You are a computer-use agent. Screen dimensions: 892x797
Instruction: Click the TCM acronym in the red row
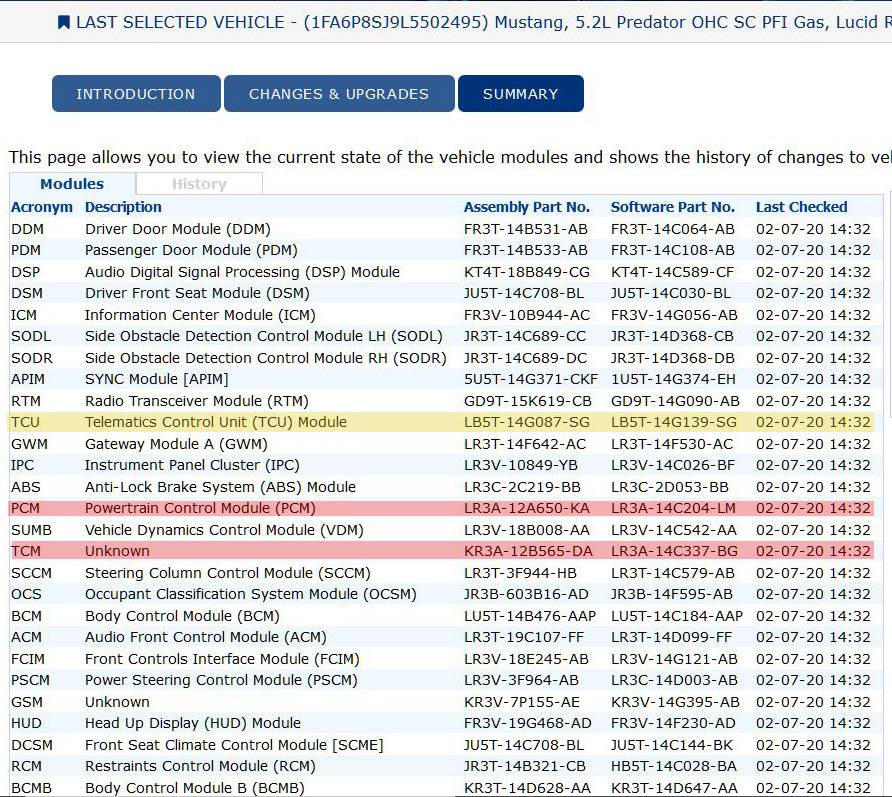tap(26, 551)
